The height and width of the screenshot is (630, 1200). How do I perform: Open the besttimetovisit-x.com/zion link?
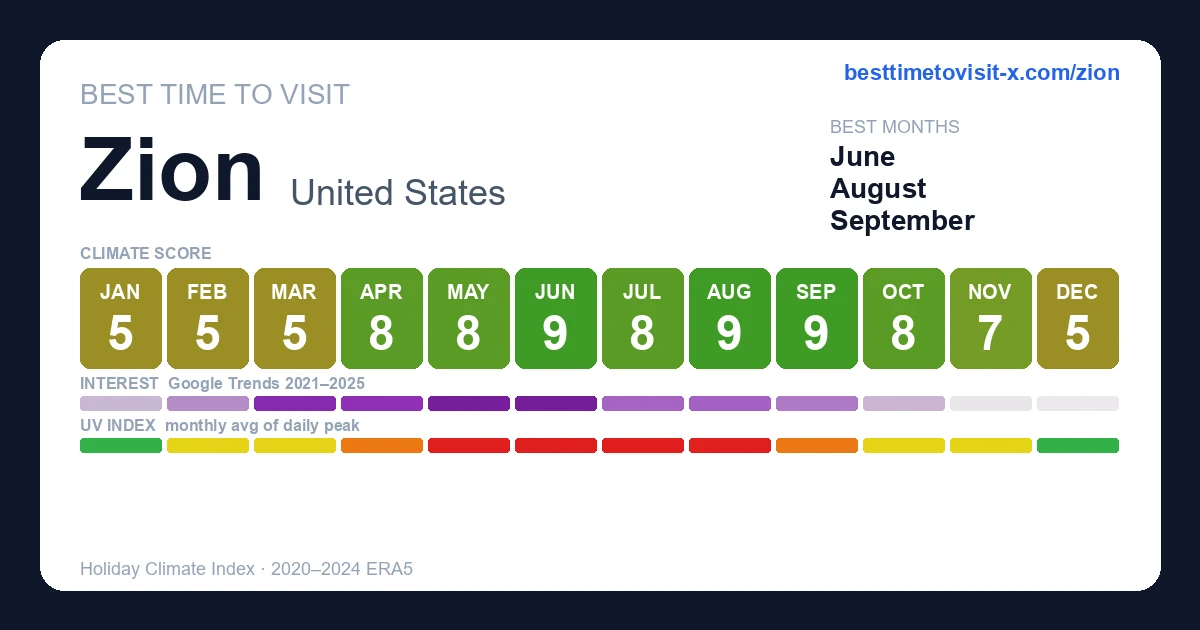[982, 73]
